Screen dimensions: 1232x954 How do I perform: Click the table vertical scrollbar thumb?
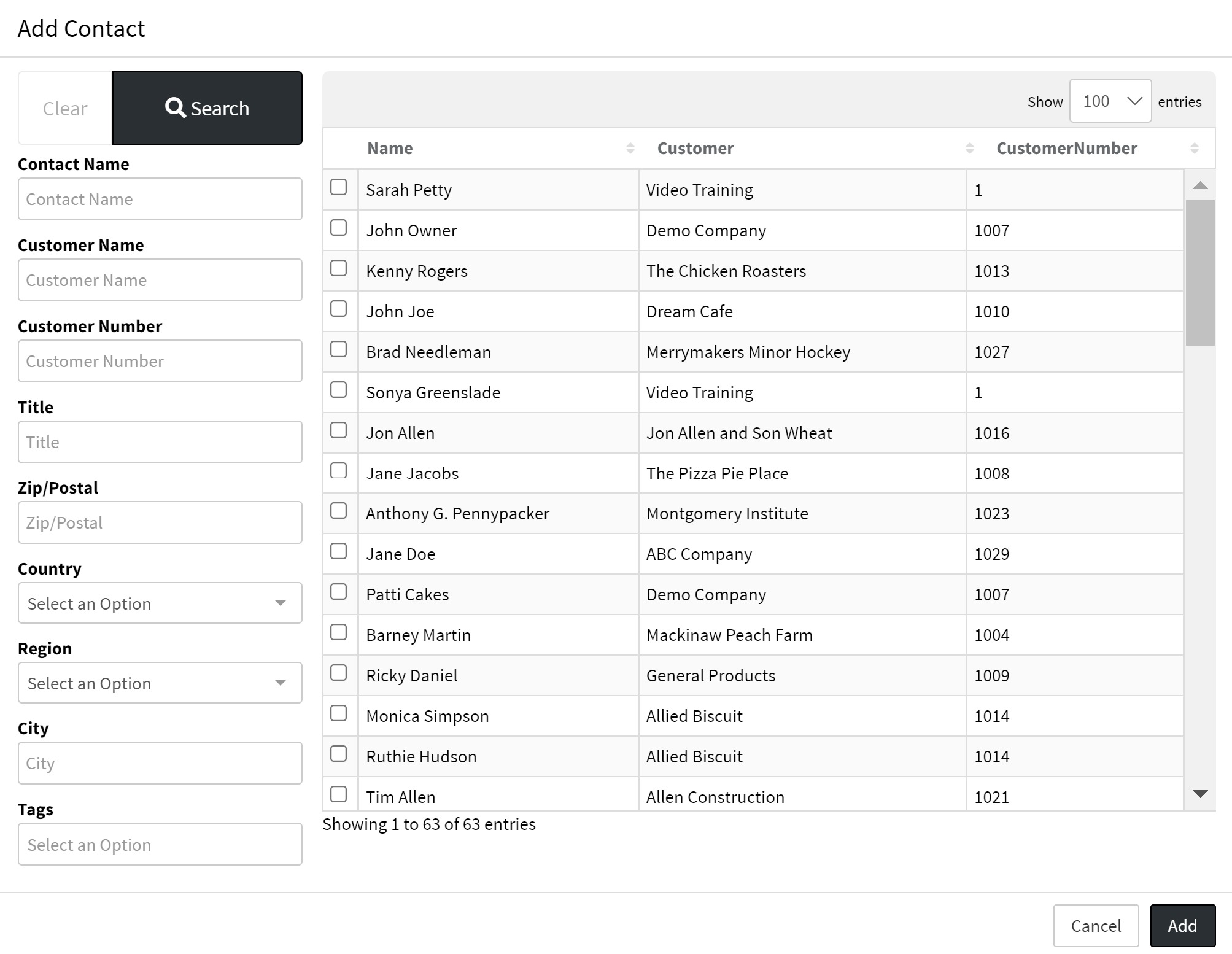coord(1200,273)
